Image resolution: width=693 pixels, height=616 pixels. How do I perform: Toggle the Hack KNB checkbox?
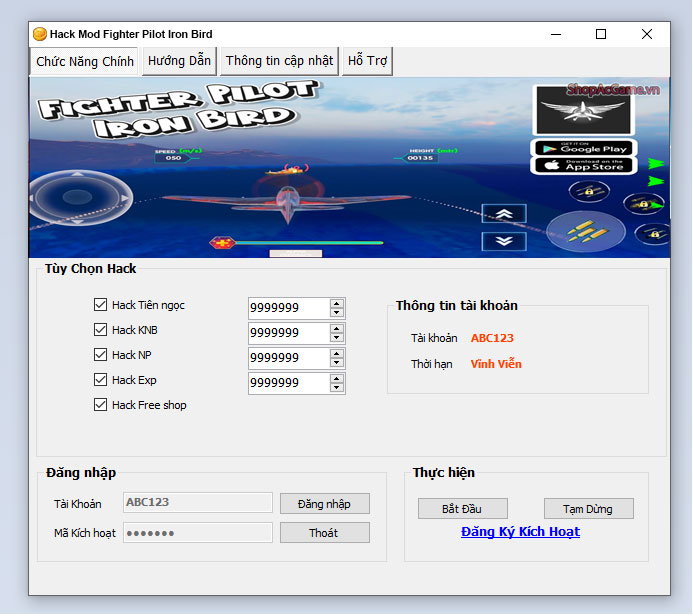(100, 330)
